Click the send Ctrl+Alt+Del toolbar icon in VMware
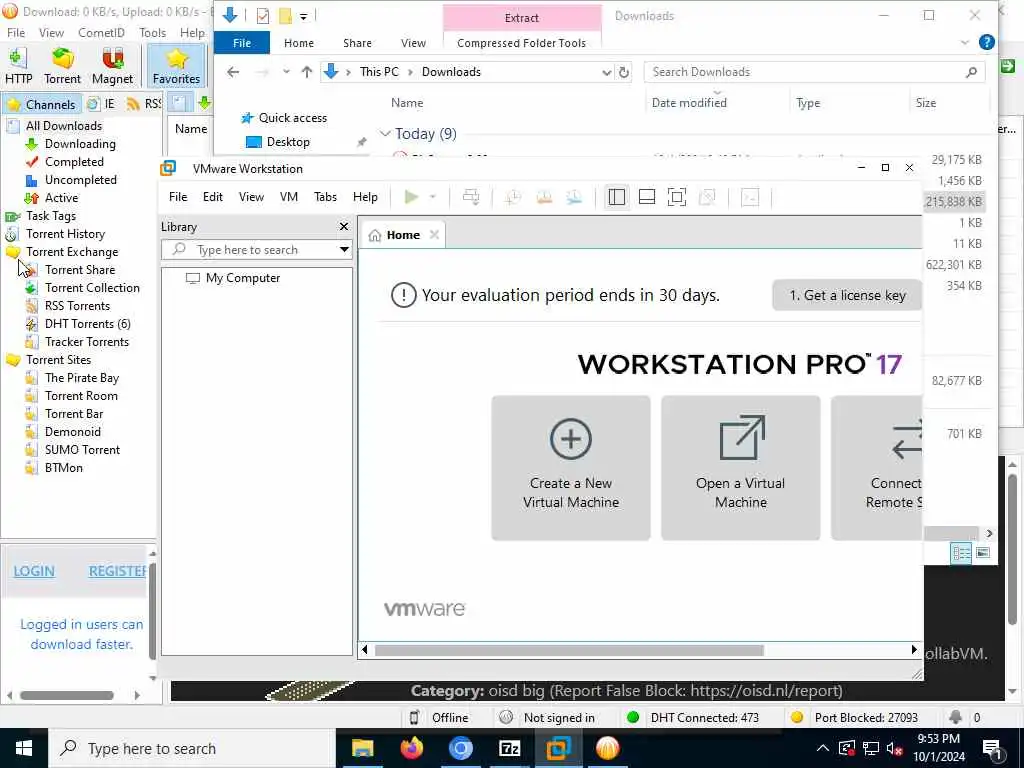The image size is (1024, 768). tap(471, 197)
